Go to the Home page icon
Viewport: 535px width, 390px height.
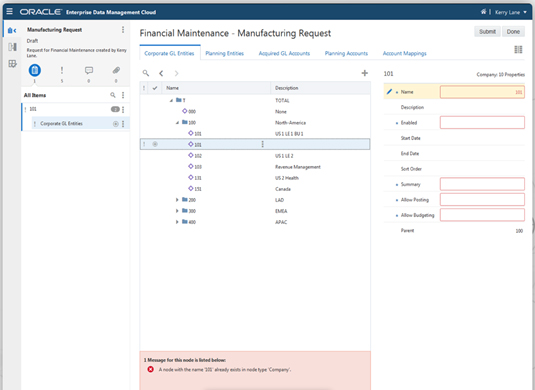(483, 12)
